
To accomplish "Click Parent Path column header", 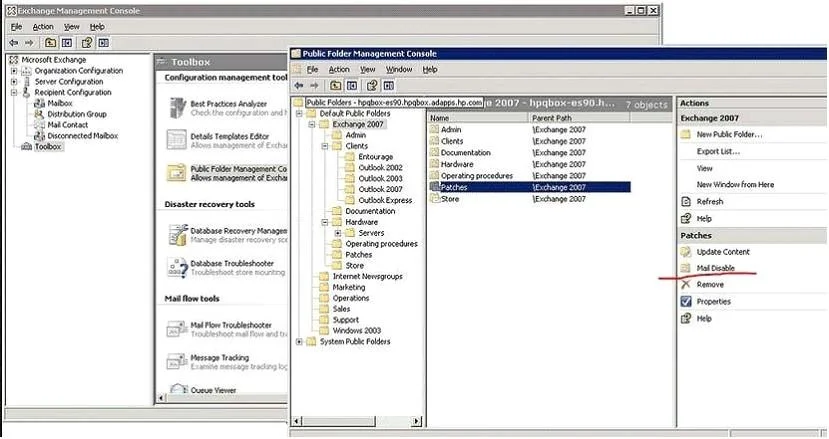I will [579, 118].
